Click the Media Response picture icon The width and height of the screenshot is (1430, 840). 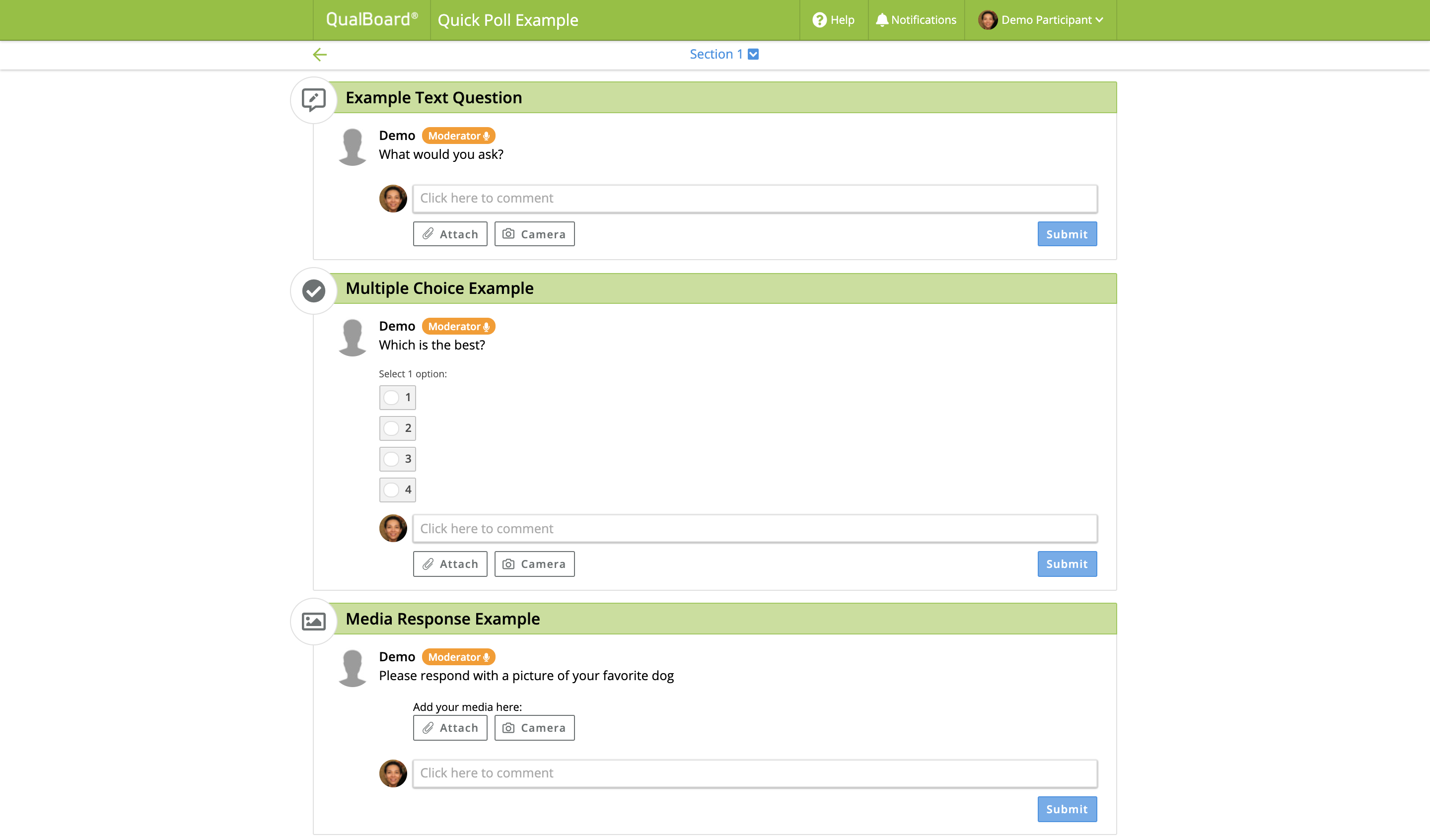(x=313, y=621)
